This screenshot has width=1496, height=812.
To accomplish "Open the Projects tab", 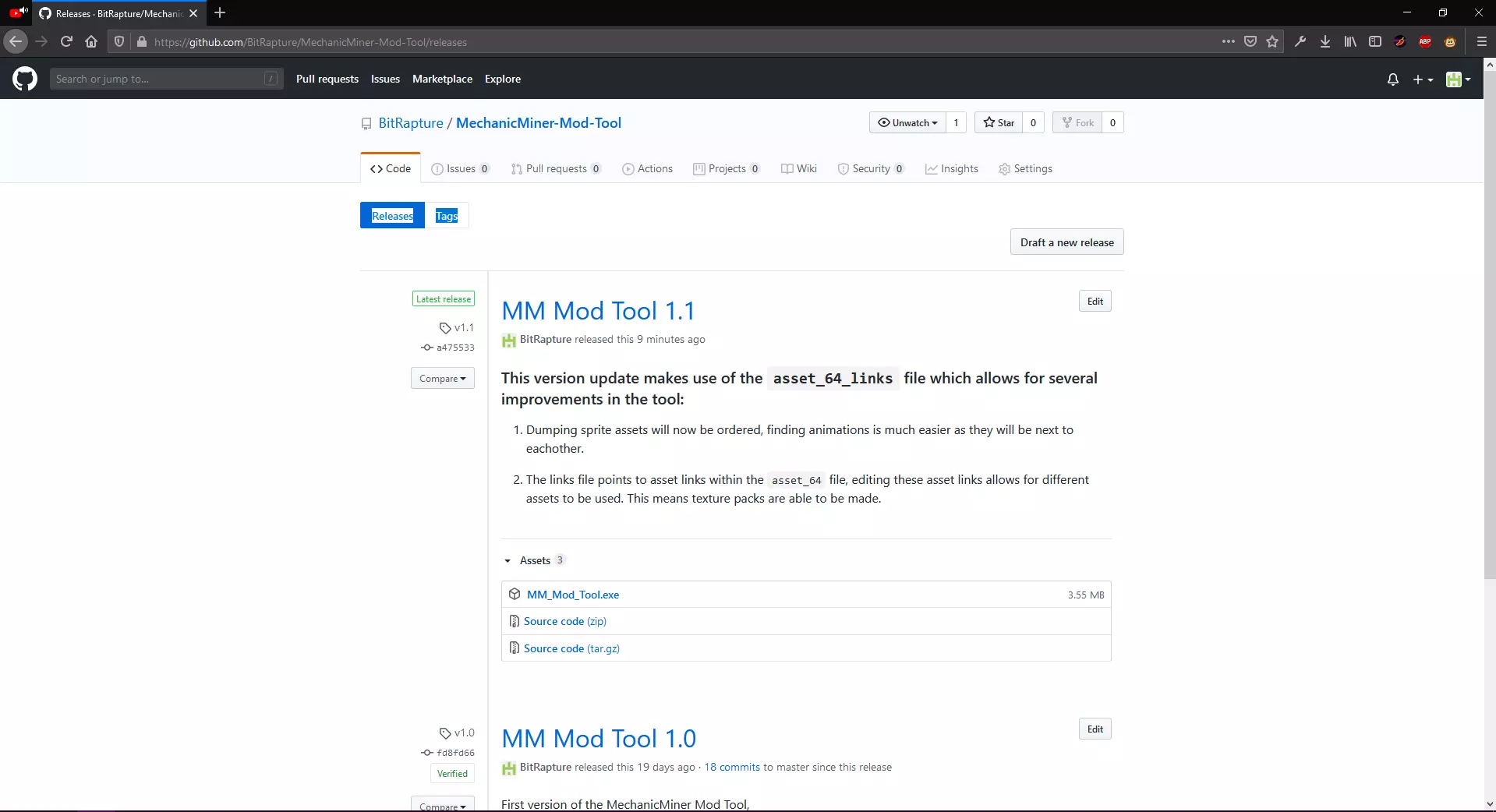I will 727,168.
